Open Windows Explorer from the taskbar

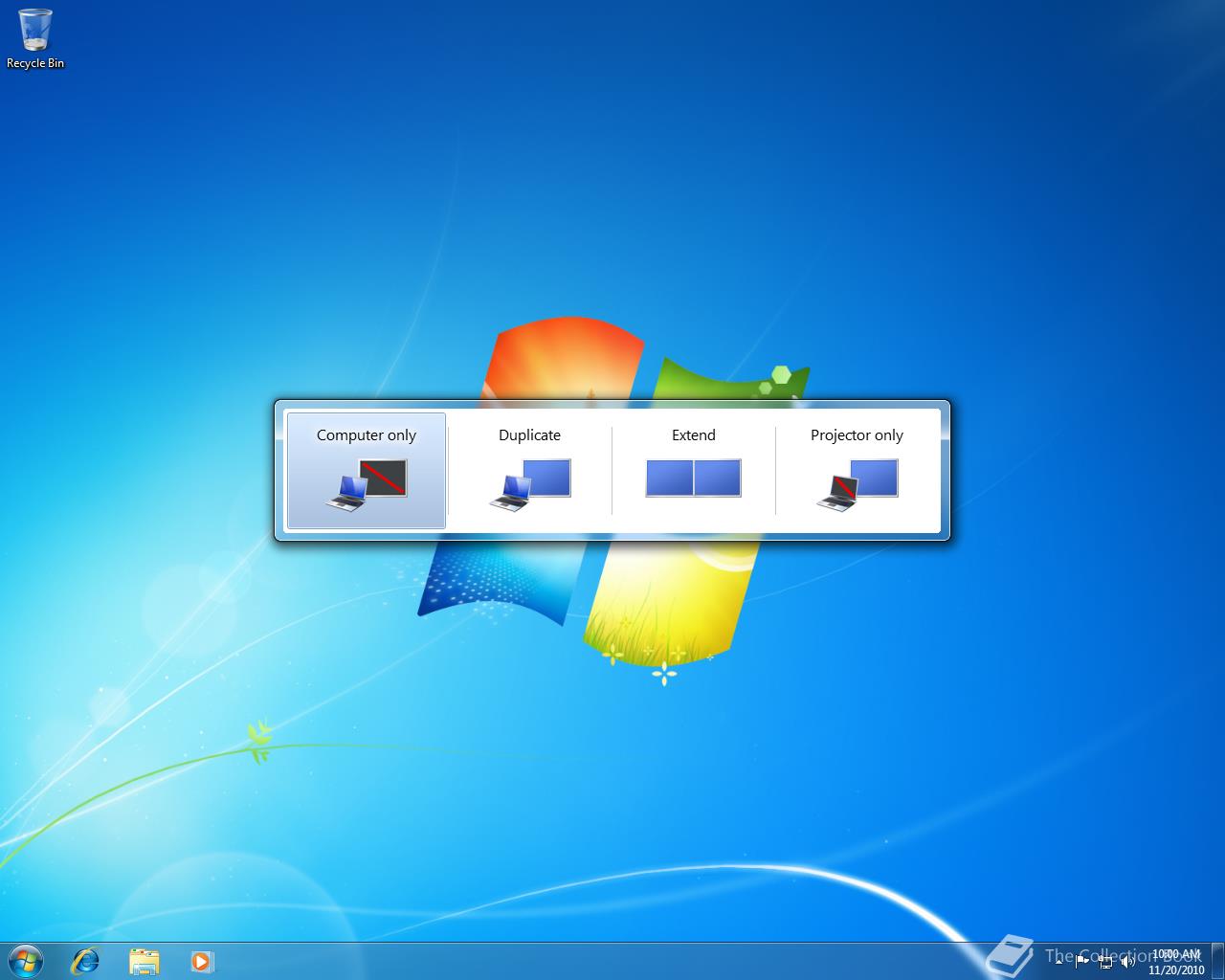144,960
